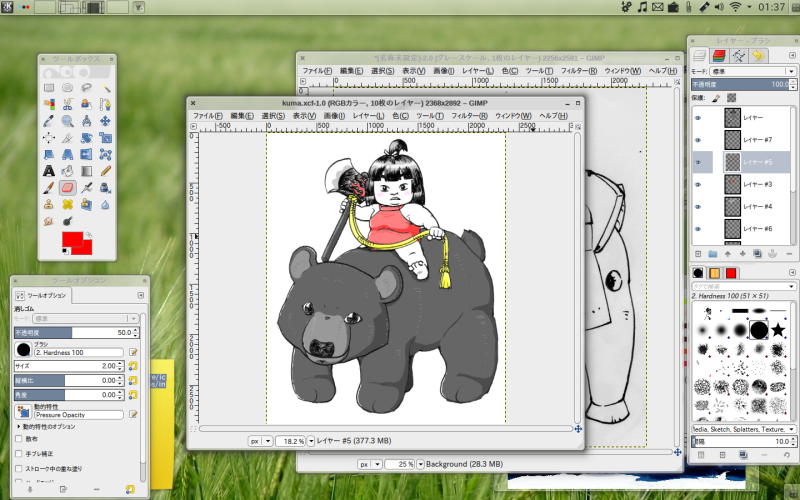
Task: Select the Rectangle Select tool in the toolbox
Action: (49, 88)
